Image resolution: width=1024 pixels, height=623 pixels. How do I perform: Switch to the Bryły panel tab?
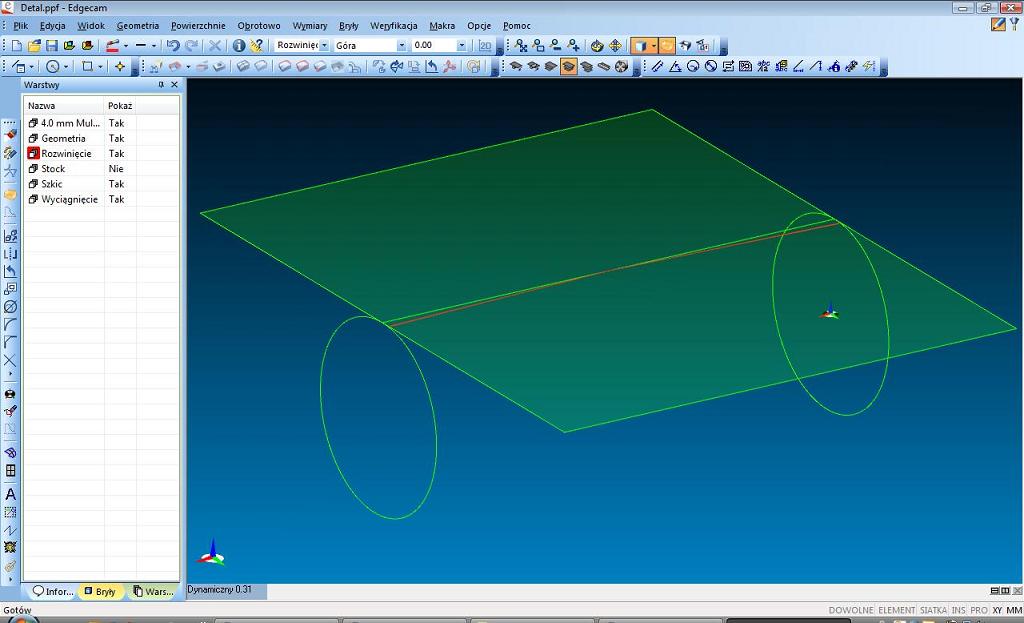pos(101,591)
